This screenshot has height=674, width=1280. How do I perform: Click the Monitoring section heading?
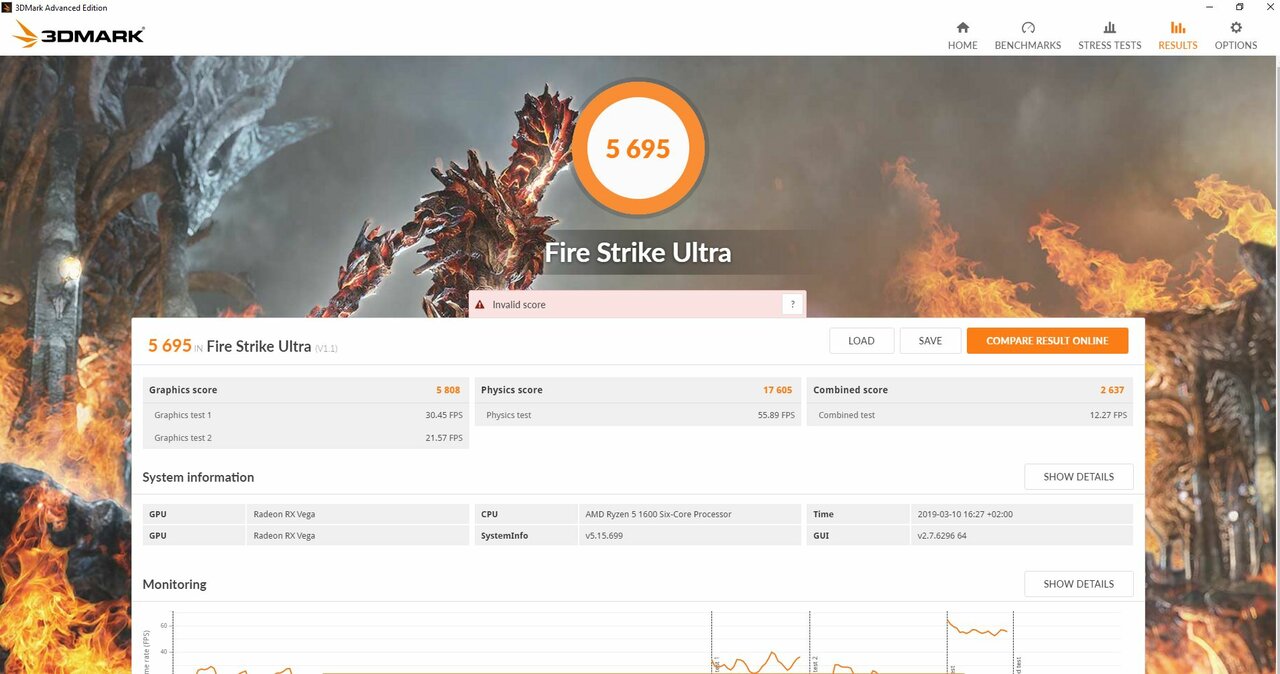coord(174,584)
